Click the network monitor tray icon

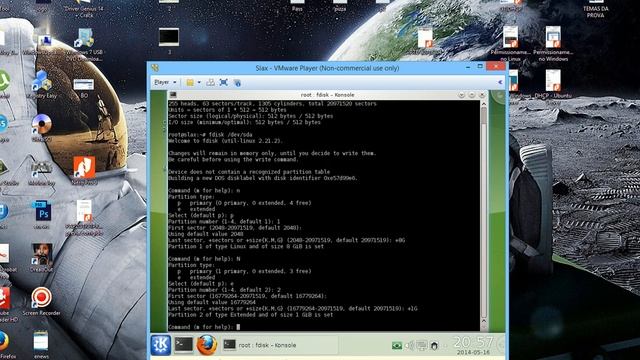(x=422, y=346)
